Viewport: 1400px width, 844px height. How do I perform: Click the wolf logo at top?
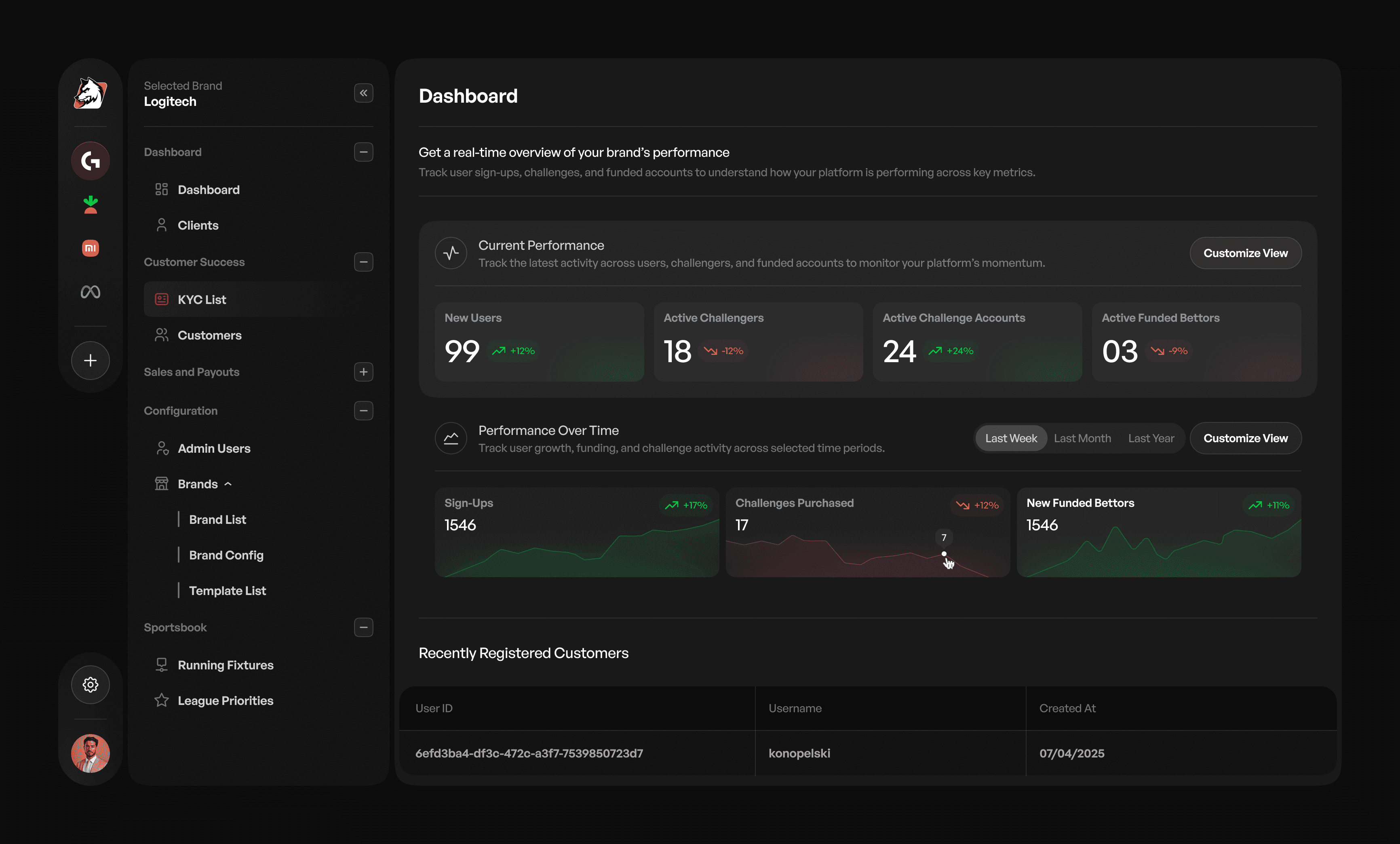click(x=91, y=93)
